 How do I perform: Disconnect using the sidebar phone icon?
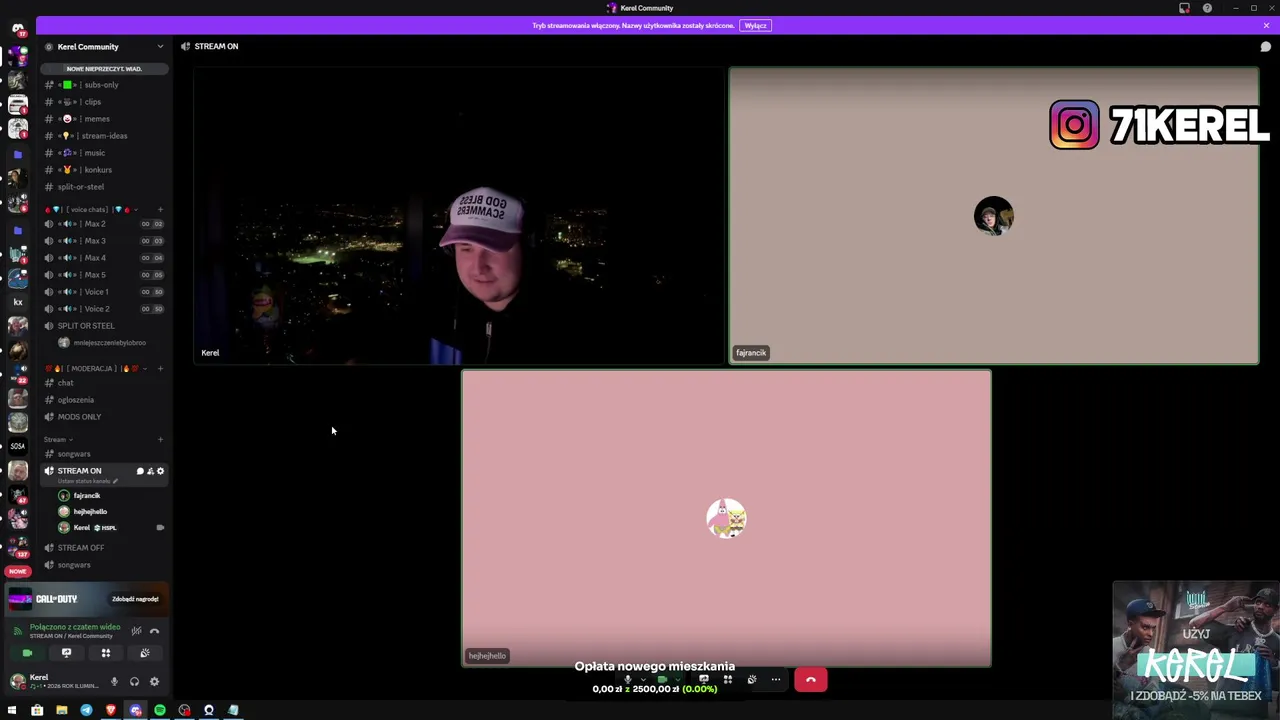pyautogui.click(x=154, y=631)
